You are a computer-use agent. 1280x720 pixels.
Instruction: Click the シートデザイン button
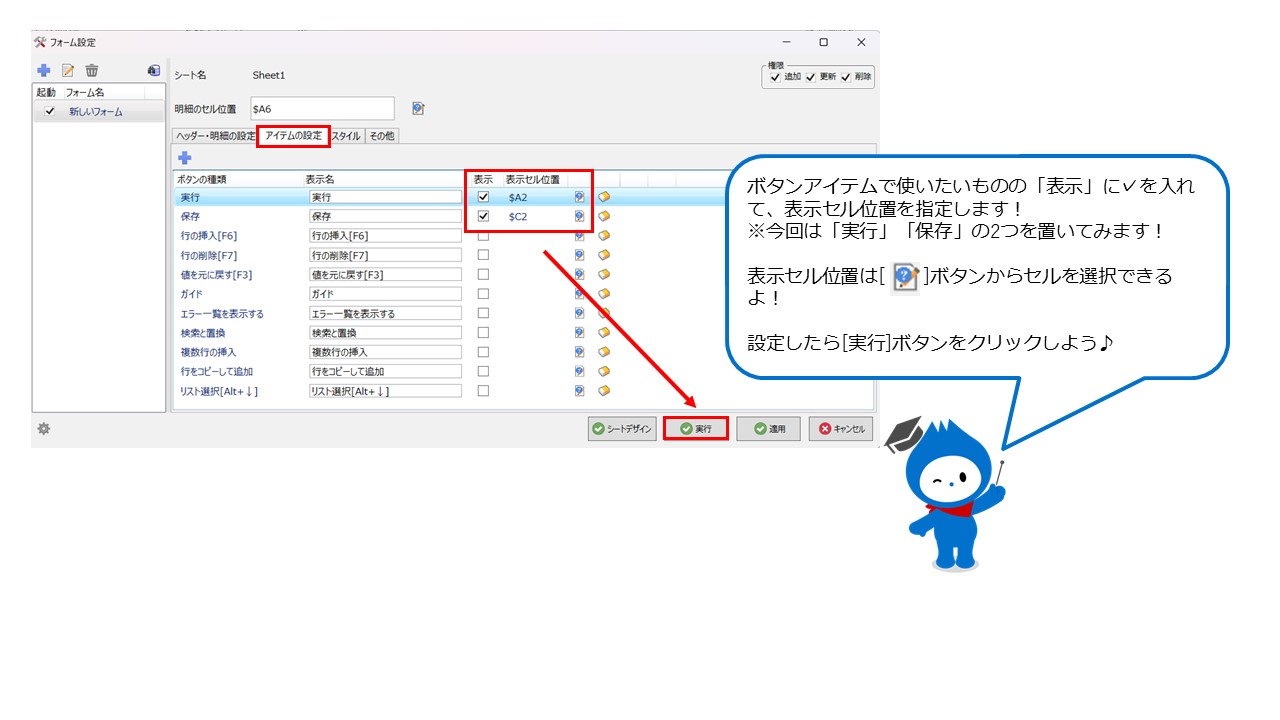click(621, 429)
